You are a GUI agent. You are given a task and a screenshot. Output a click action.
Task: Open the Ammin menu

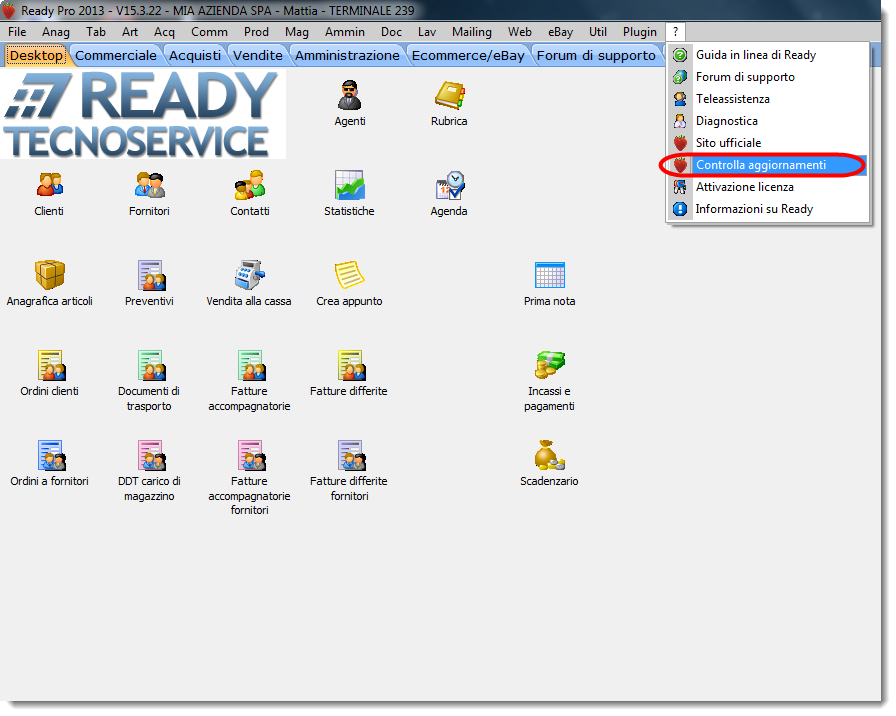pyautogui.click(x=345, y=32)
